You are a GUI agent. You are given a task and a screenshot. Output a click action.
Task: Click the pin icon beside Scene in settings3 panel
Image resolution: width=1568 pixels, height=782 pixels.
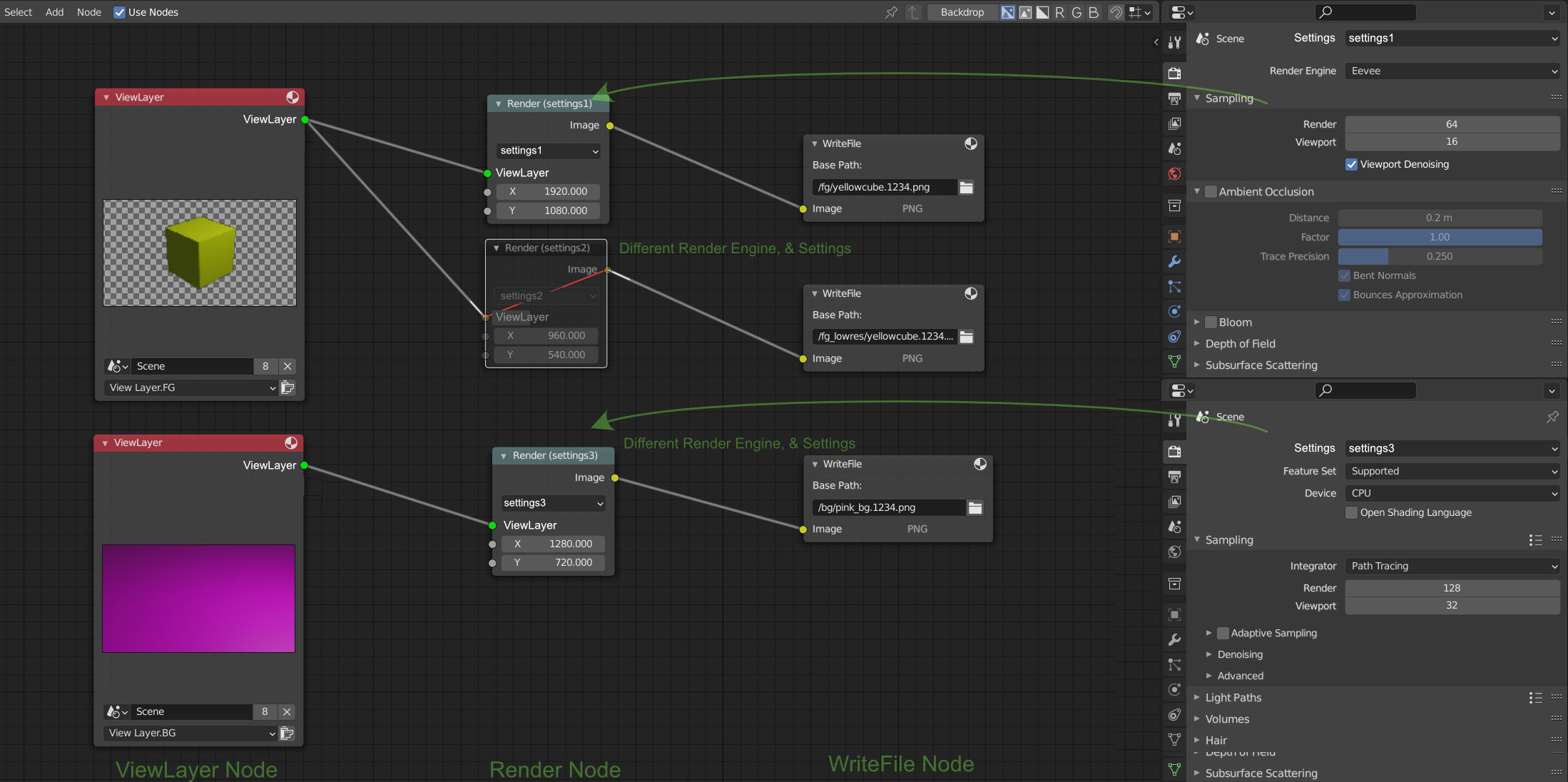[1552, 417]
